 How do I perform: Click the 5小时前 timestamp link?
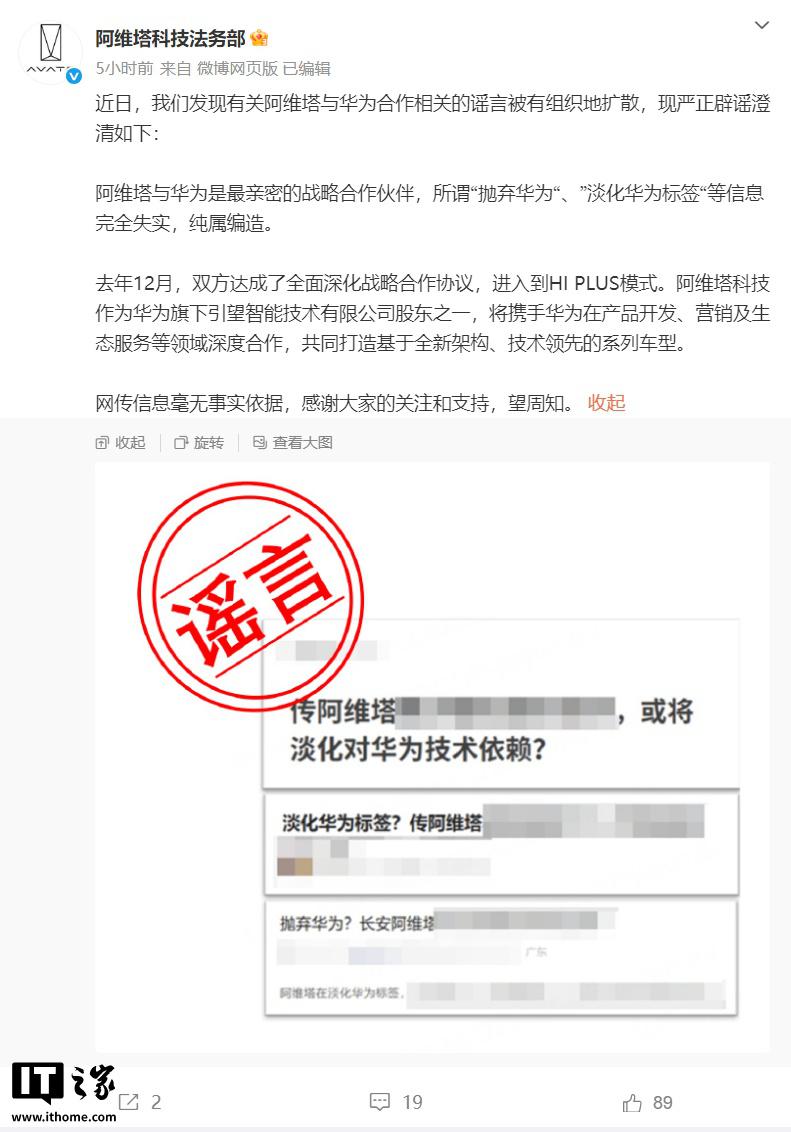tap(124, 69)
